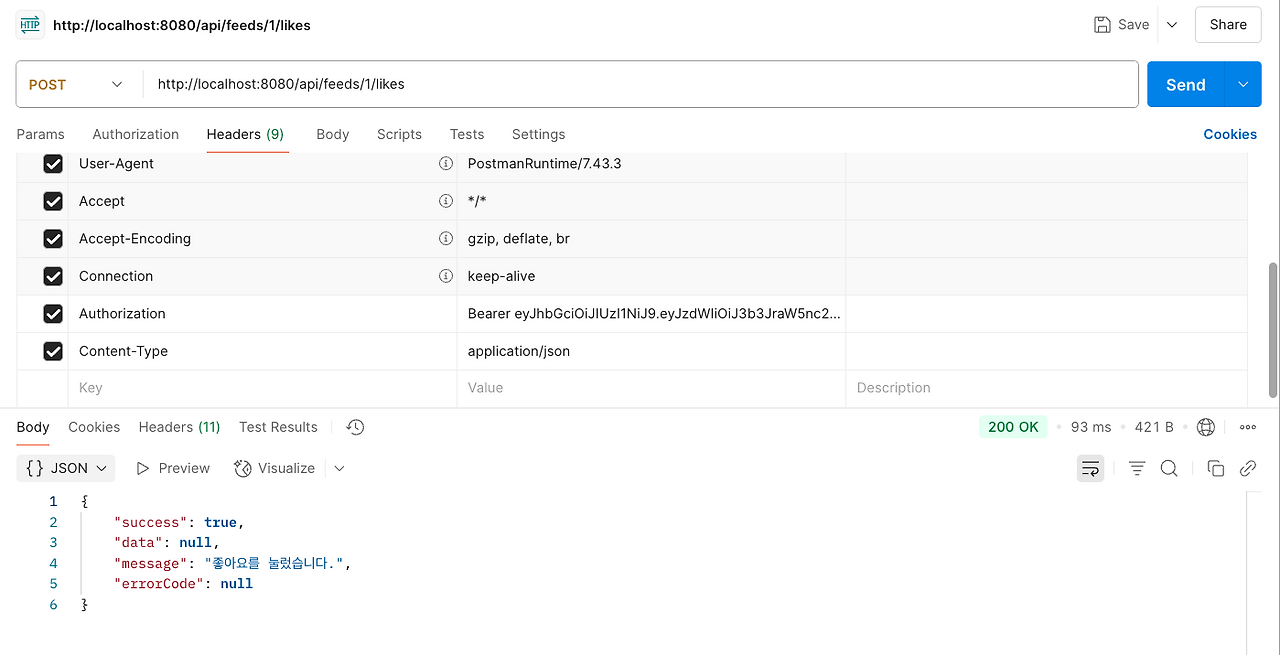Switch response to Preview mode
The image size is (1280, 655).
coord(173,468)
